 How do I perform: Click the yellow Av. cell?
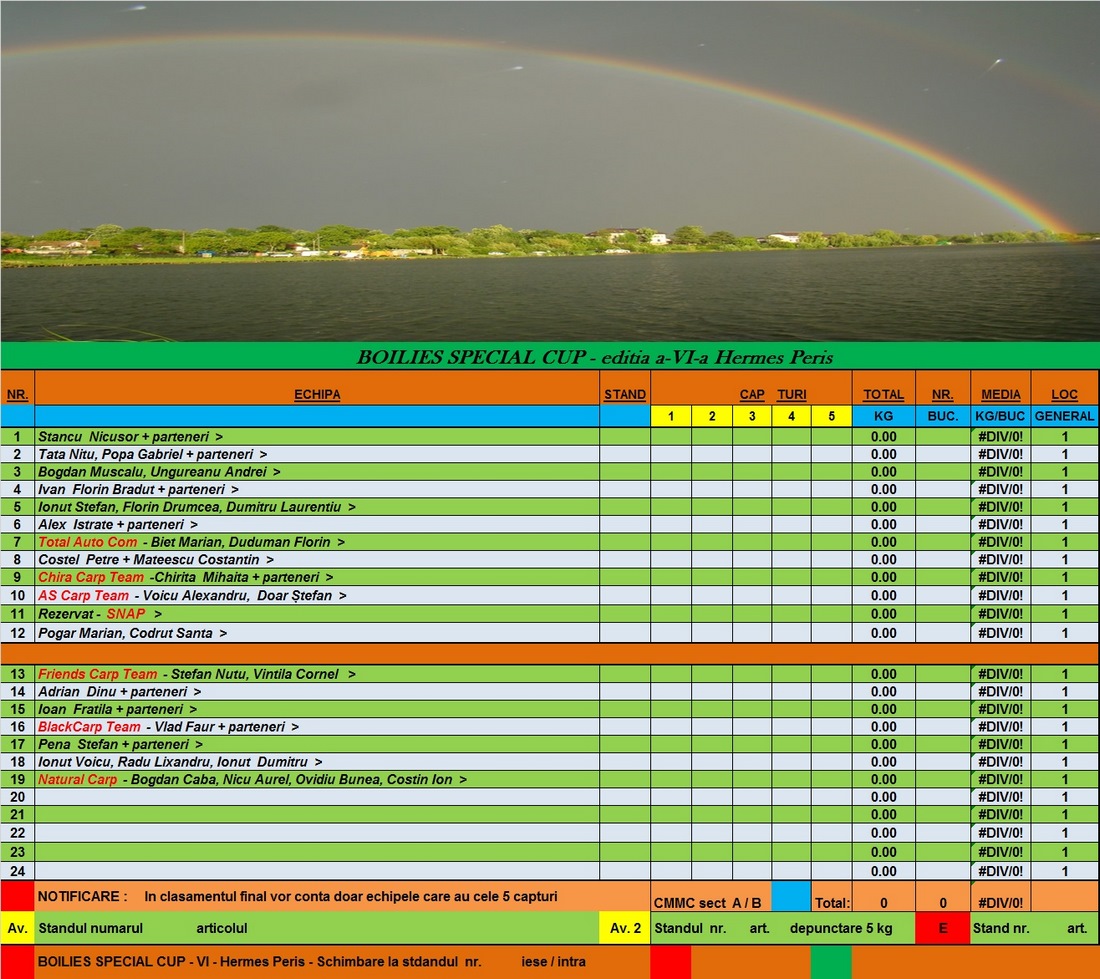17,928
